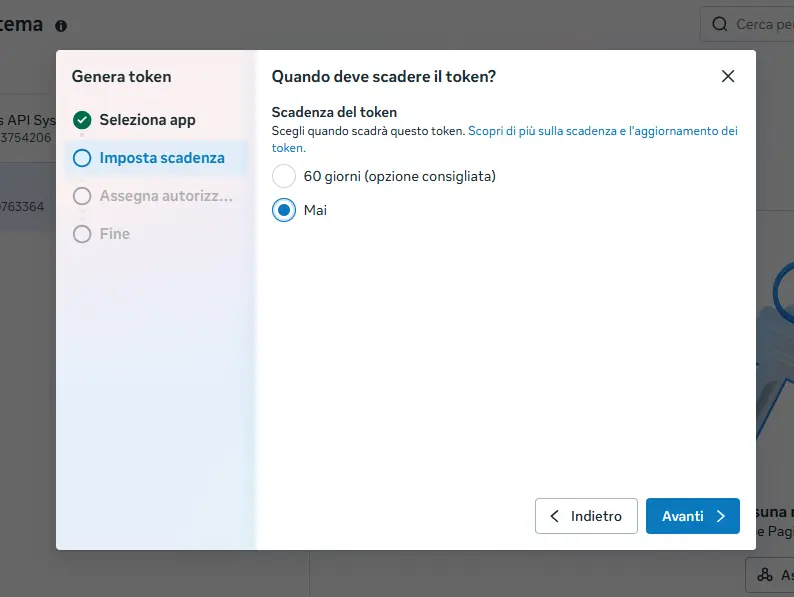The height and width of the screenshot is (597, 794).
Task: Click the right chevron on Avanti
Action: pos(721,516)
